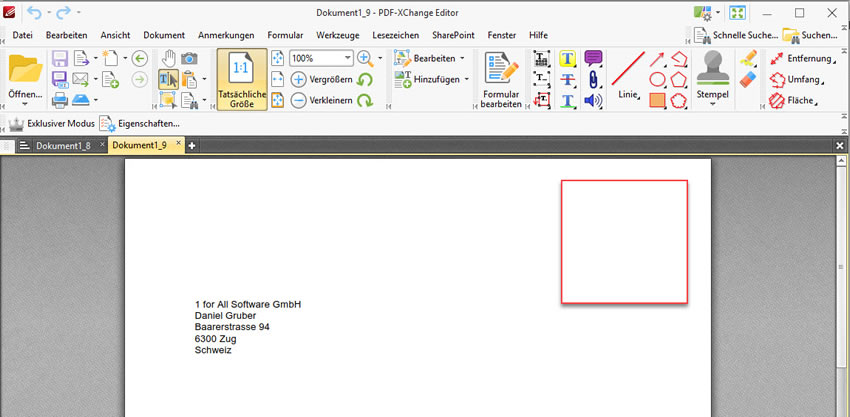Select the yellow Highlight Text tool

click(568, 58)
